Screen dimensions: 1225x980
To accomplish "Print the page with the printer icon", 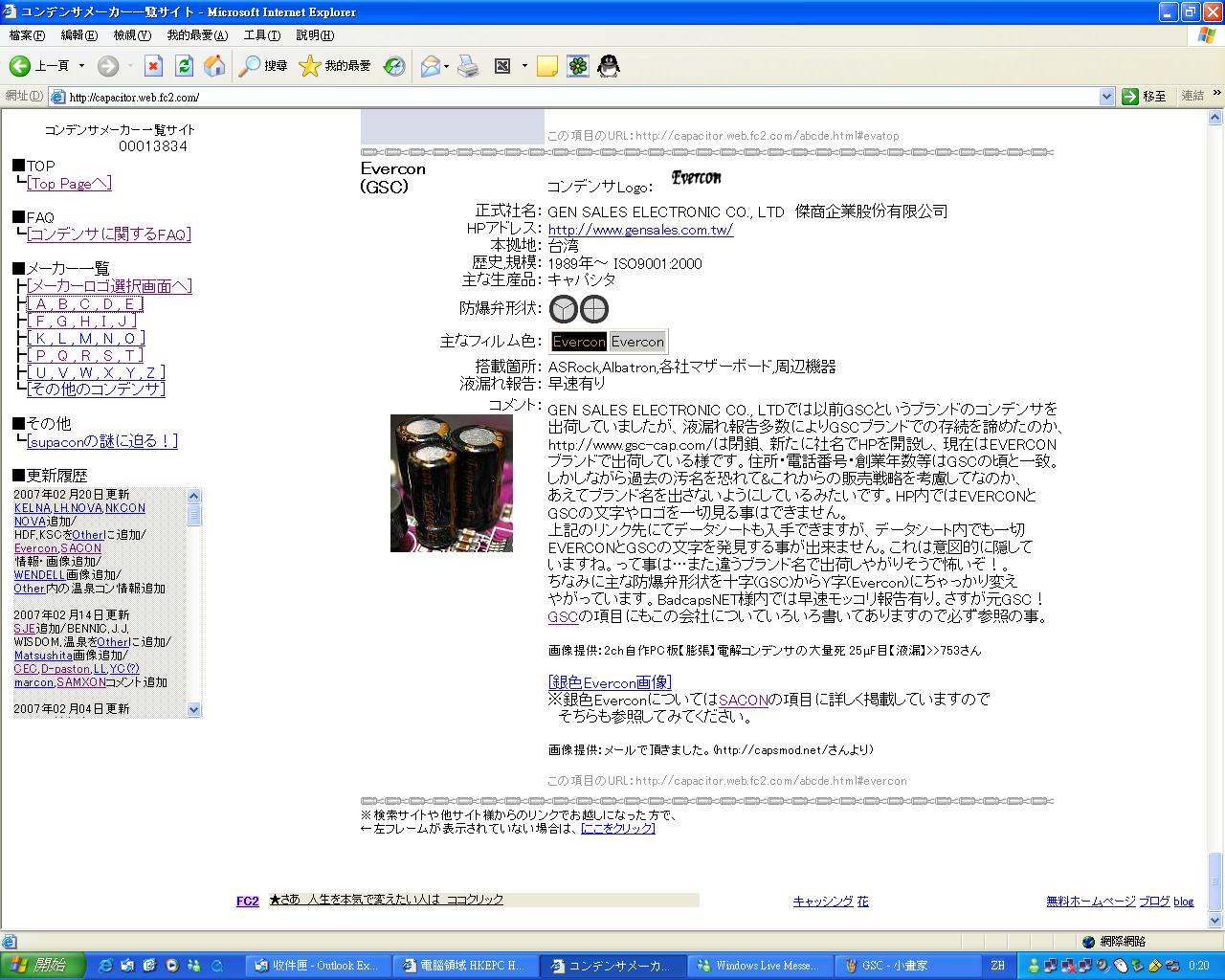I will pyautogui.click(x=468, y=66).
